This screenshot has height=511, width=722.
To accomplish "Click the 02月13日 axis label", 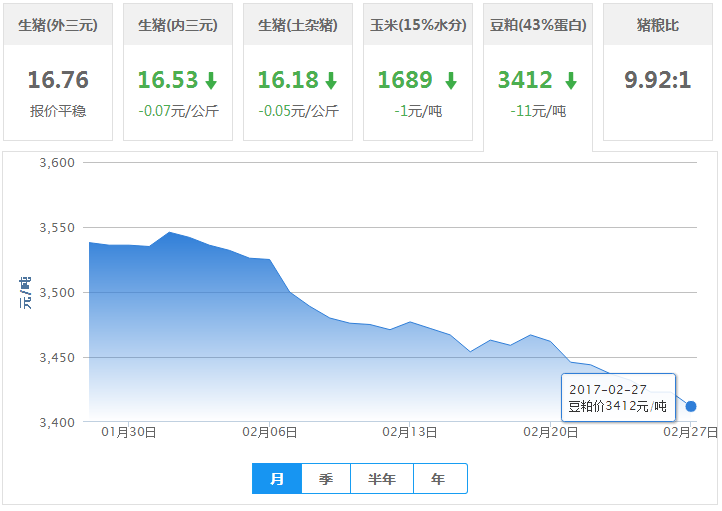I will 410,432.
